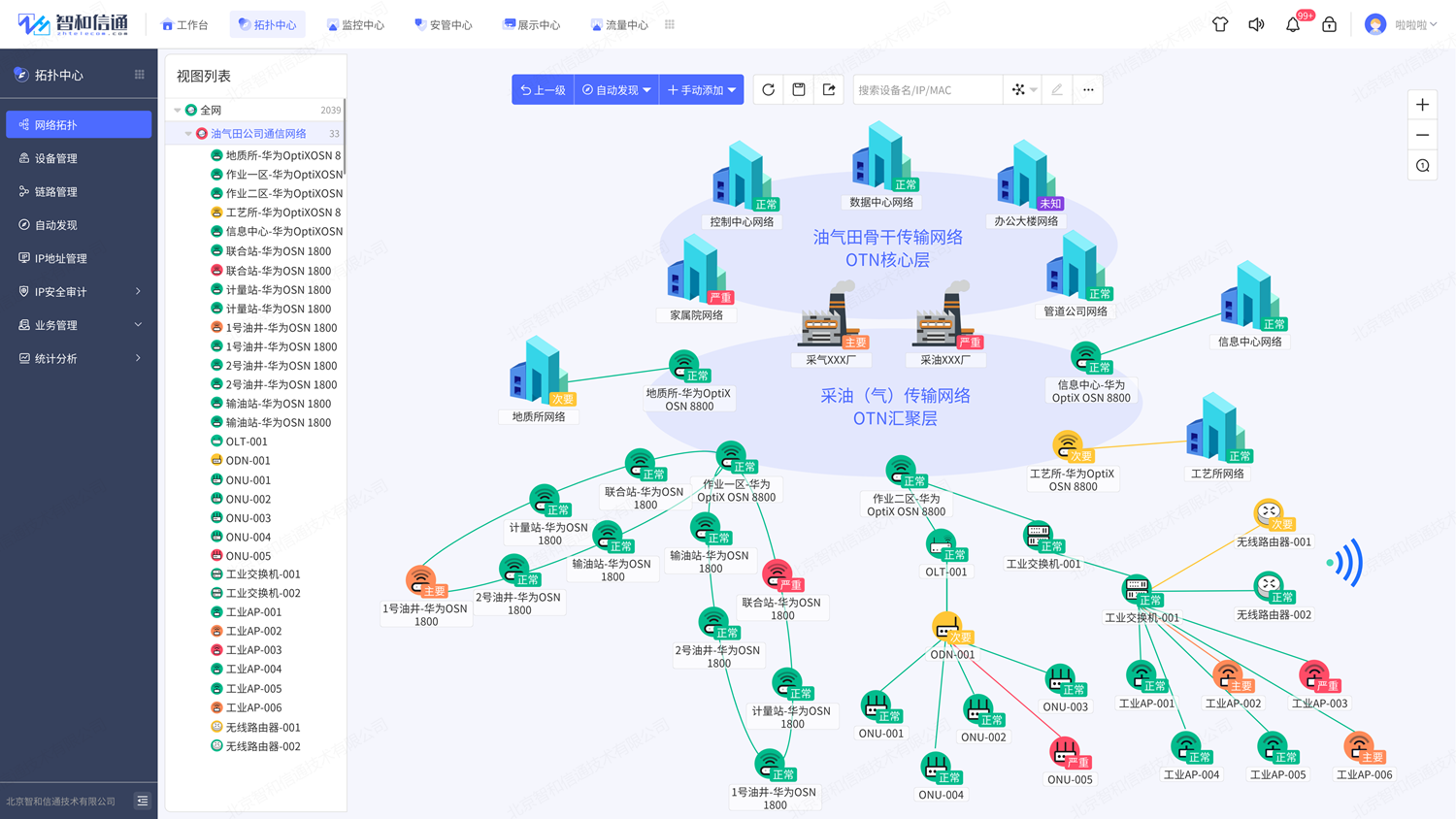
Task: Collapse sidebar using bottom menu-fold icon
Action: pyautogui.click(x=143, y=801)
